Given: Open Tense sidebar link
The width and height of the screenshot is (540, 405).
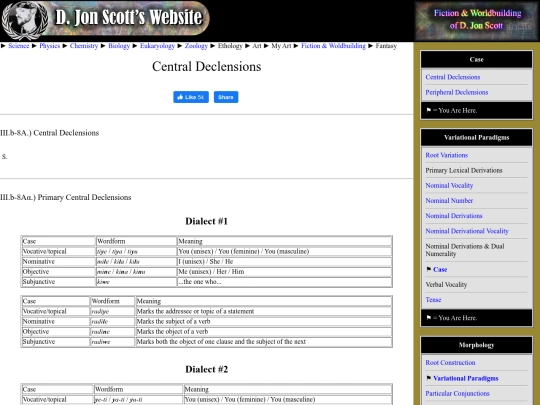Looking at the screenshot, I should pyautogui.click(x=433, y=300).
